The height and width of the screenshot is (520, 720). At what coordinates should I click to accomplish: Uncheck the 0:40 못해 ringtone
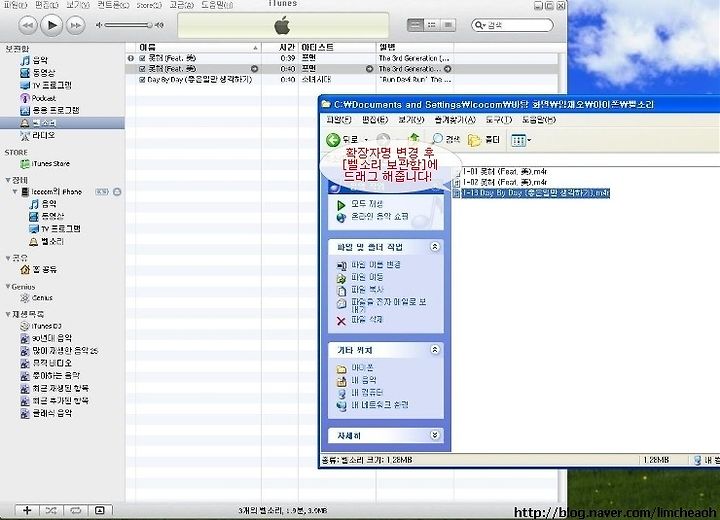pos(142,69)
